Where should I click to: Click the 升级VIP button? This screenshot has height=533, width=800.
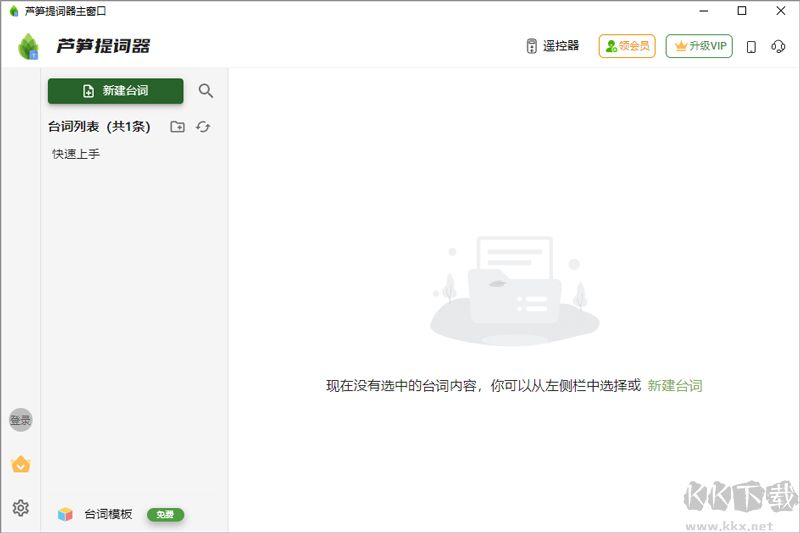tap(699, 46)
